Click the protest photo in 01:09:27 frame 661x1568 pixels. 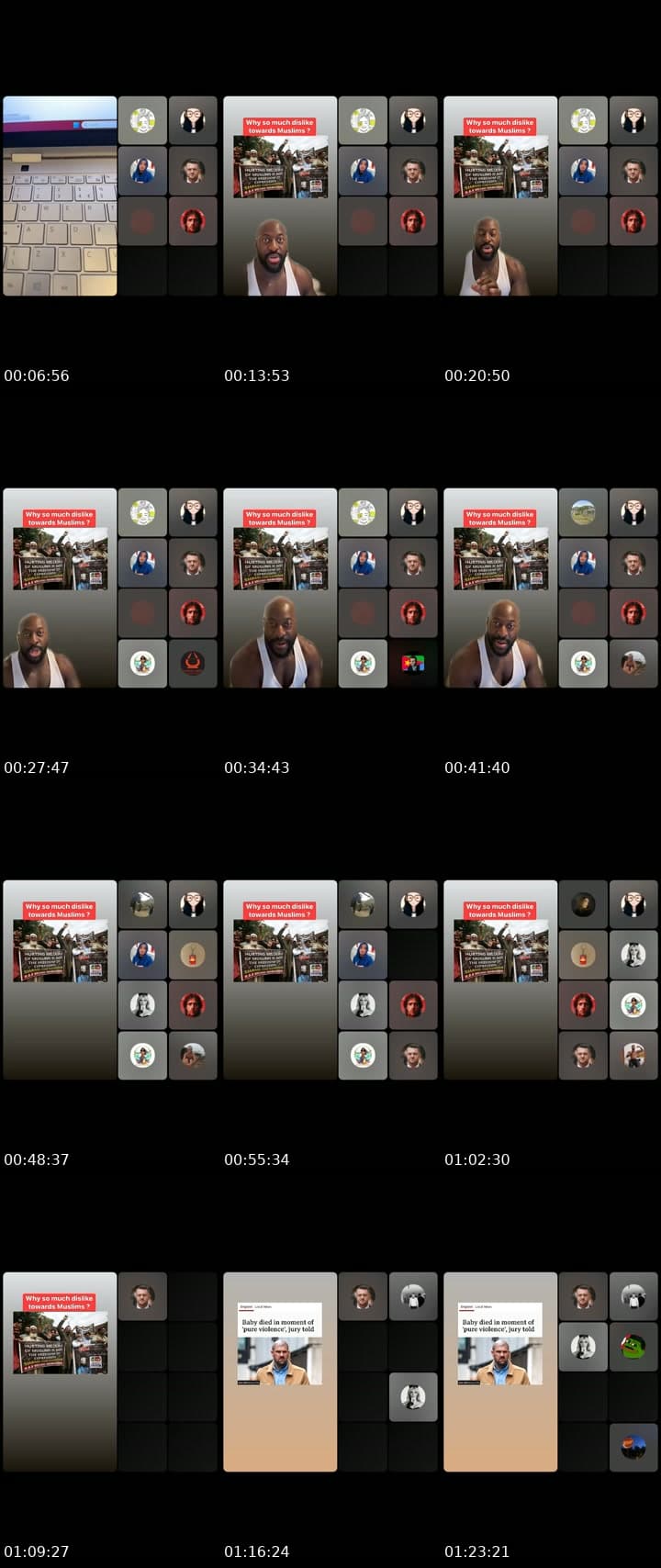[x=60, y=1343]
